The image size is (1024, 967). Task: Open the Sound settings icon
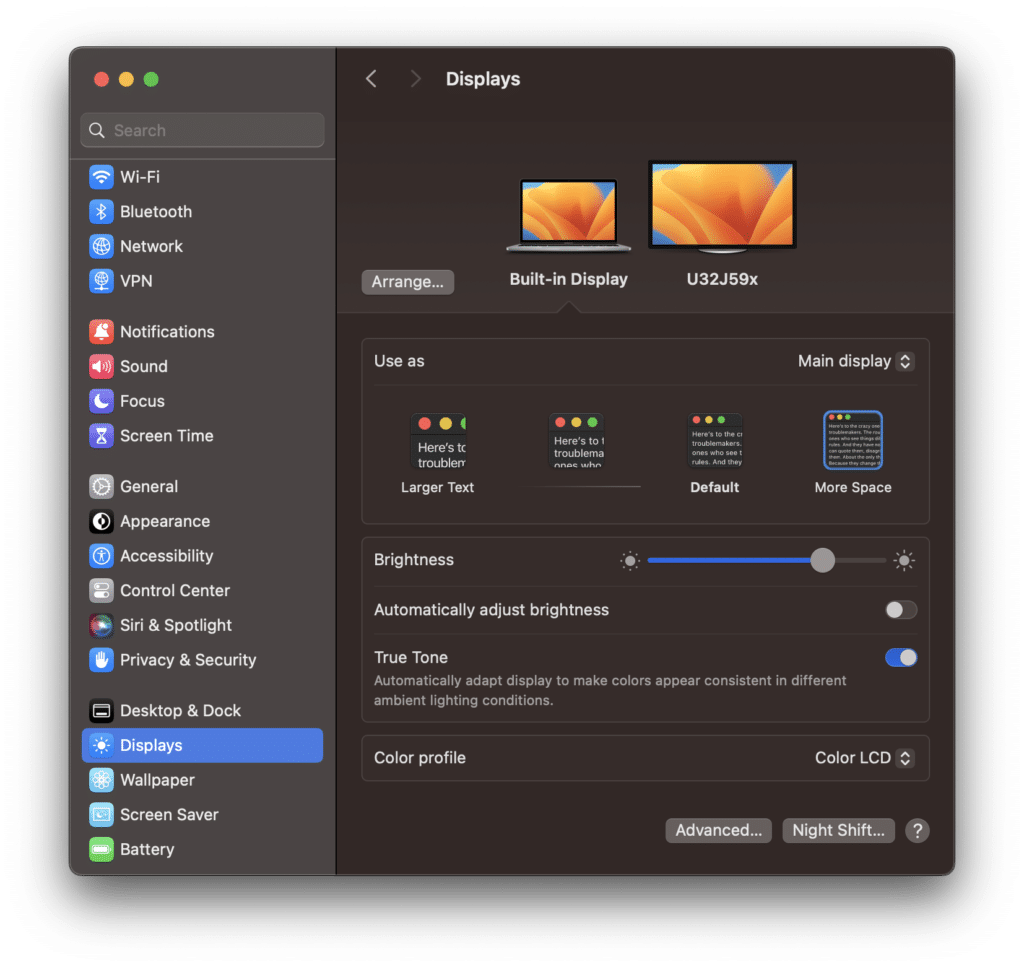point(143,366)
